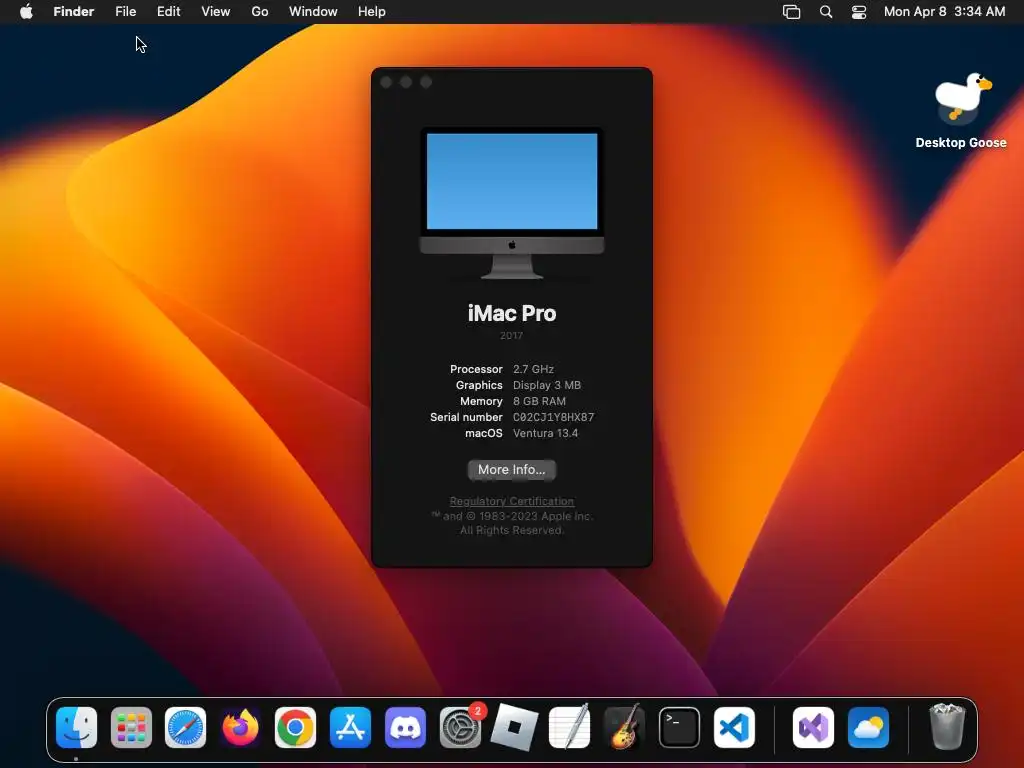Image resolution: width=1024 pixels, height=768 pixels.
Task: Open TextEdit in the dock
Action: click(569, 728)
